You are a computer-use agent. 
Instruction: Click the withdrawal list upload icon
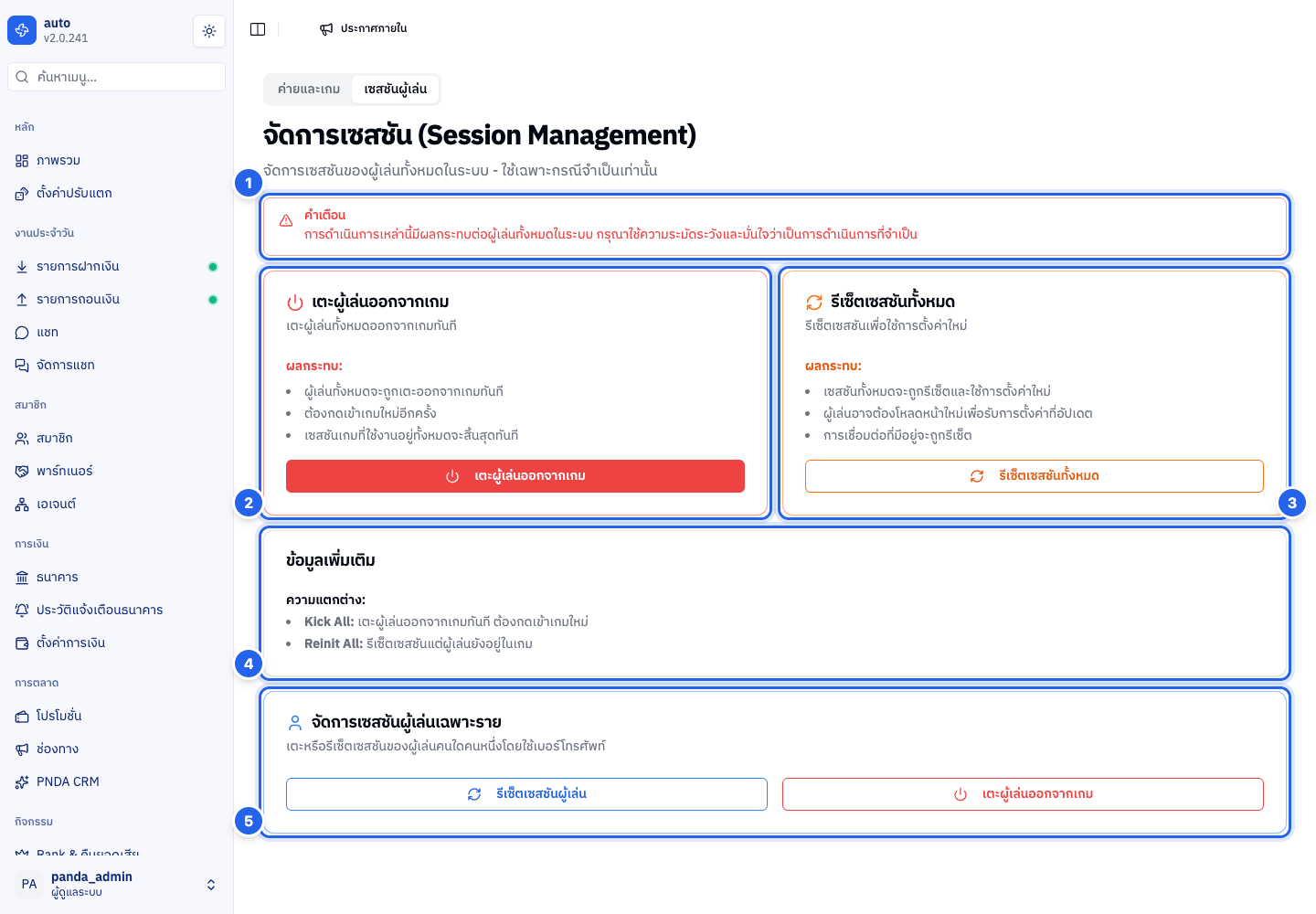pyautogui.click(x=22, y=300)
